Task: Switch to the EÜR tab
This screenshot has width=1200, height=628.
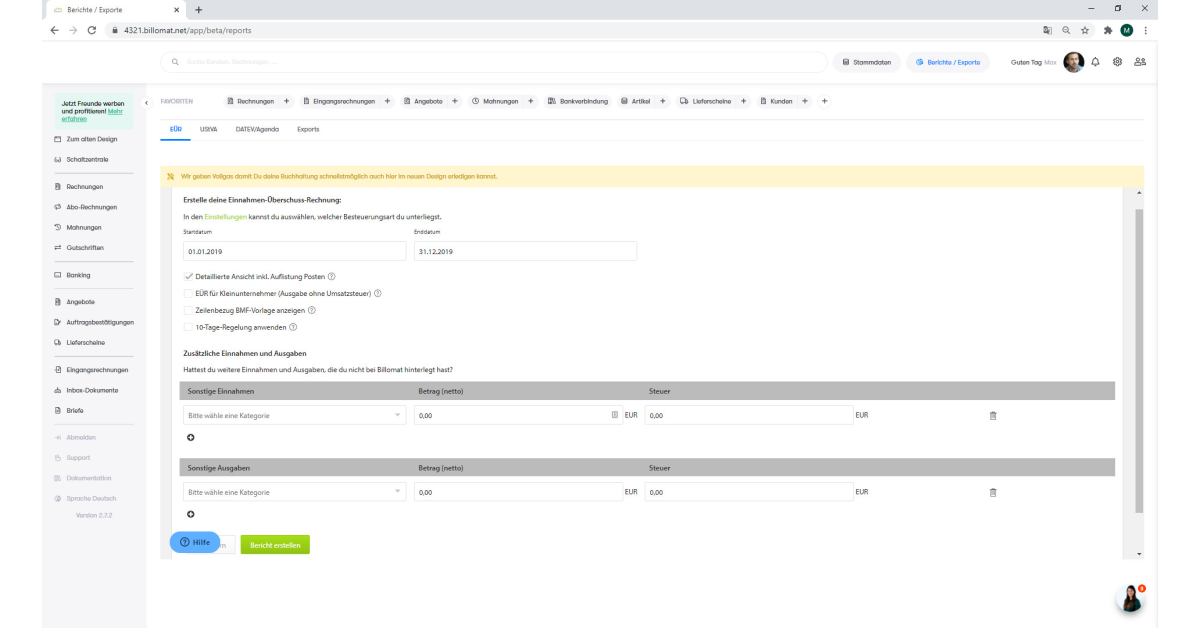Action: click(x=176, y=129)
